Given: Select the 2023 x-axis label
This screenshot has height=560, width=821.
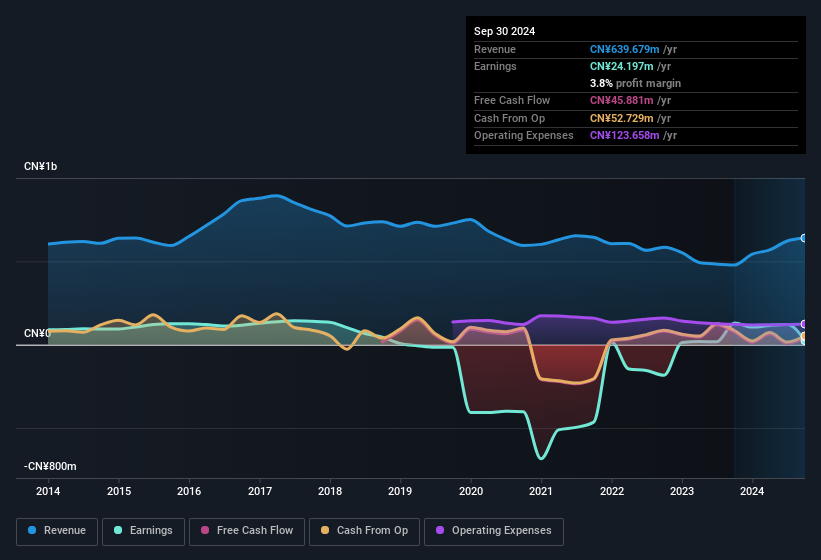Looking at the screenshot, I should point(682,491).
